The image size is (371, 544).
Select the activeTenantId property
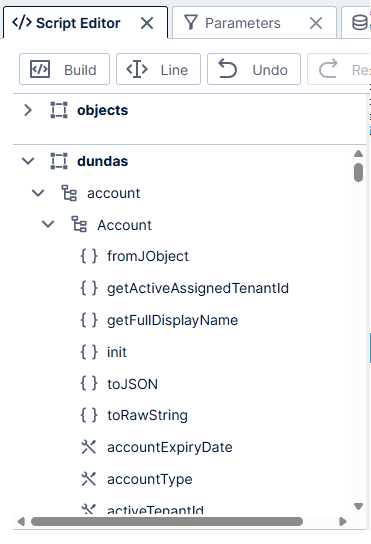point(155,510)
